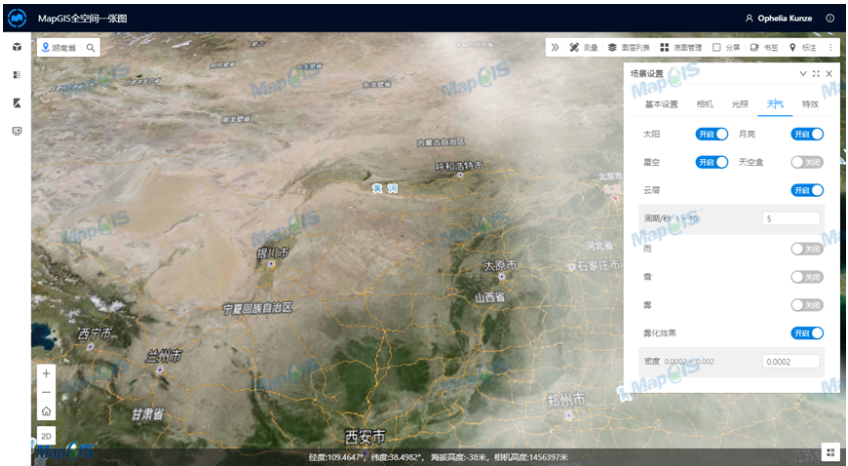Viewport: 848px width, 466px height.
Task: Click the 山西省 map label
Action: [490, 297]
